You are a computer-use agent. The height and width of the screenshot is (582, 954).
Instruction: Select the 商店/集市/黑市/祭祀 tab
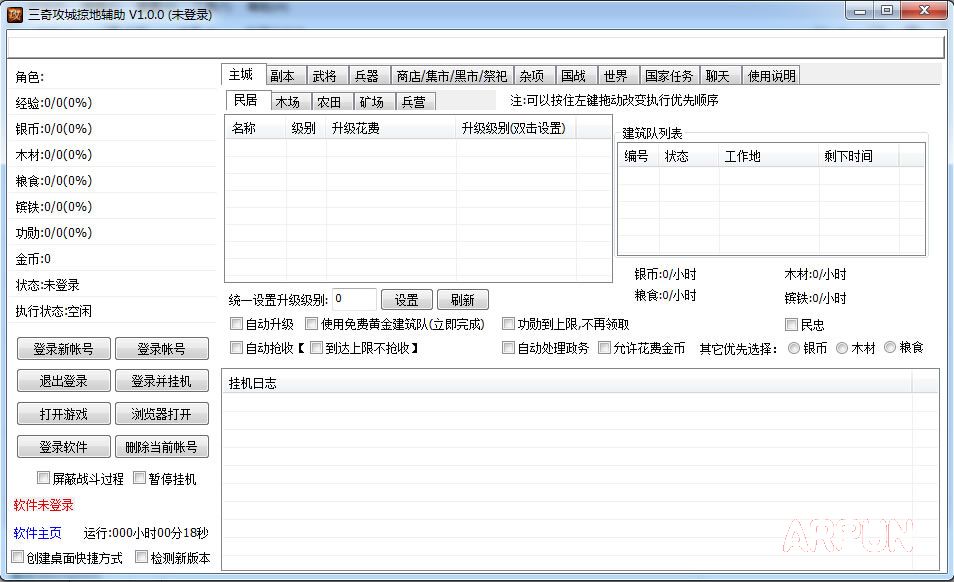click(x=451, y=76)
